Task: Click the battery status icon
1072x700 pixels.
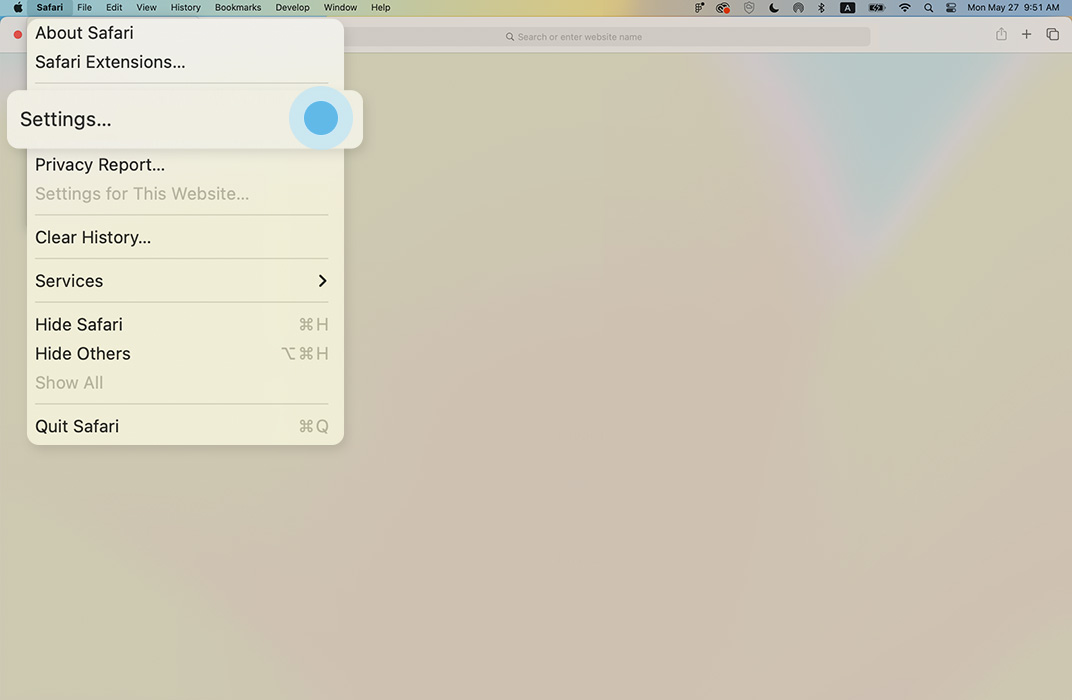Action: coord(877,8)
